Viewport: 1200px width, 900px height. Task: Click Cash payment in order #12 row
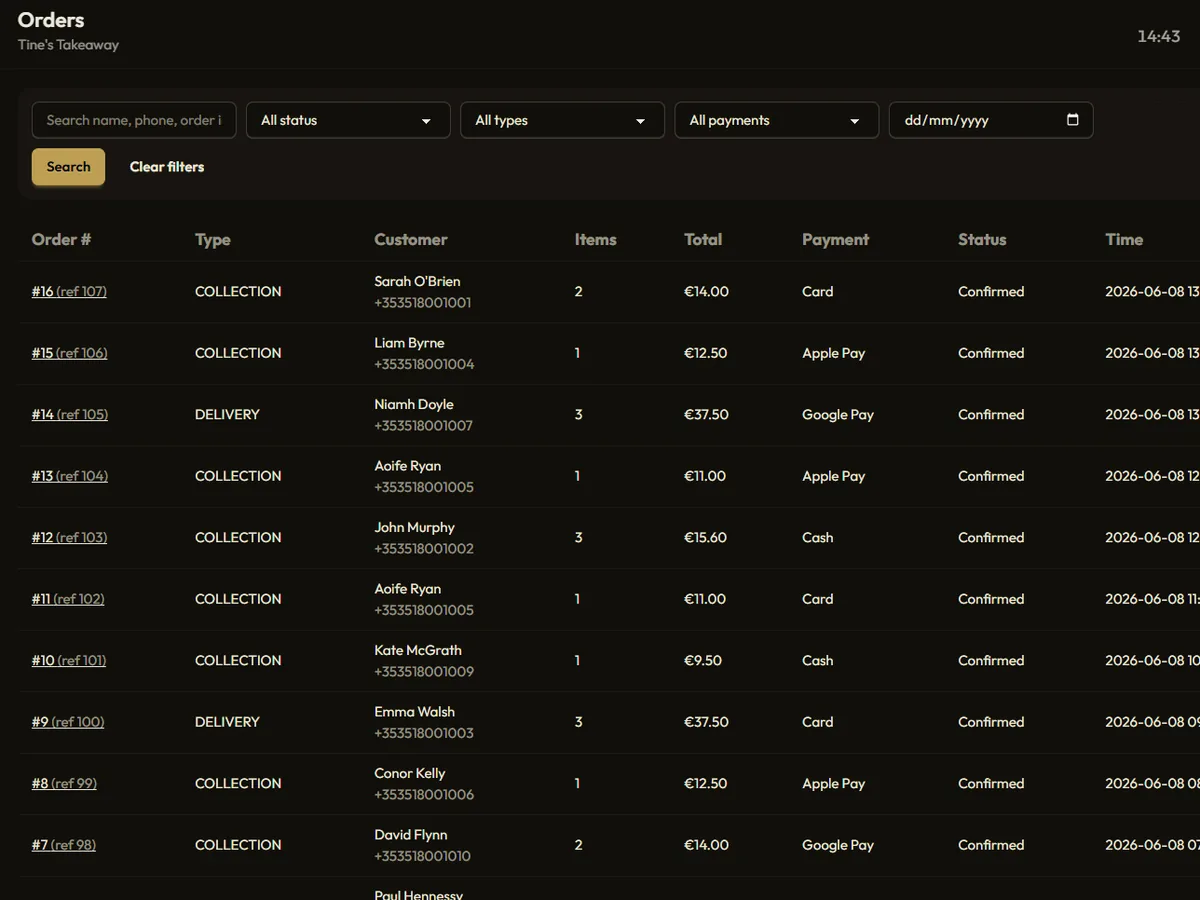[x=817, y=538]
